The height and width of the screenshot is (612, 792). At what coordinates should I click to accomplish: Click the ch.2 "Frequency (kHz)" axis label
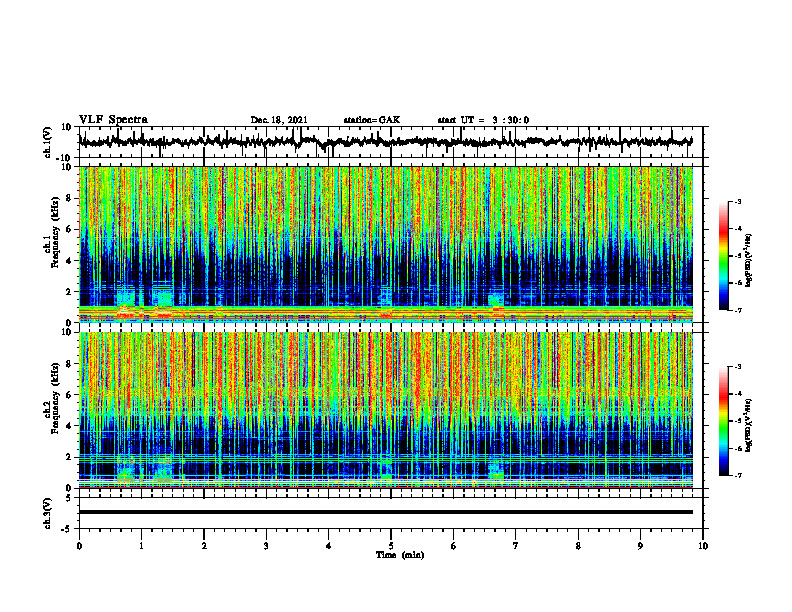click(x=55, y=398)
